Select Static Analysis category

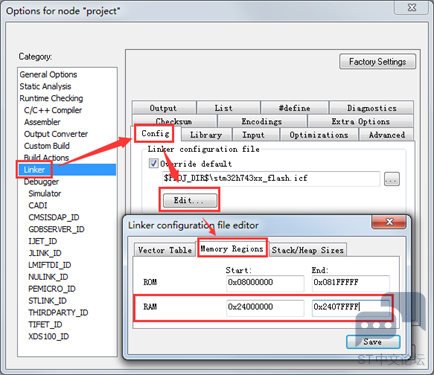45,86
